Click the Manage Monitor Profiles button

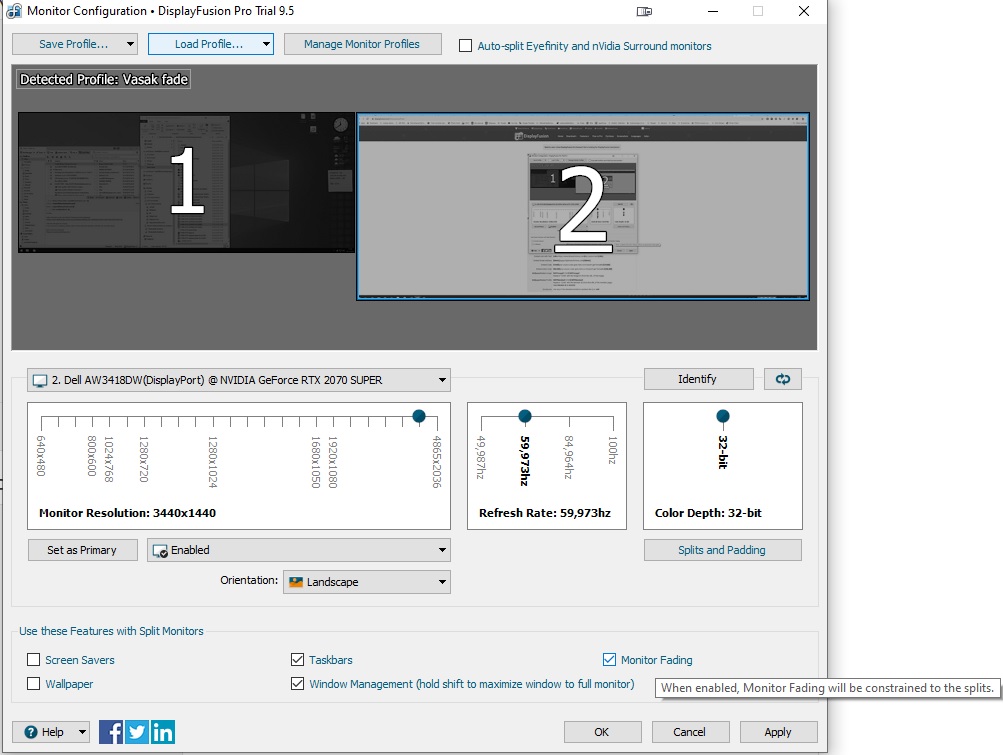click(361, 44)
